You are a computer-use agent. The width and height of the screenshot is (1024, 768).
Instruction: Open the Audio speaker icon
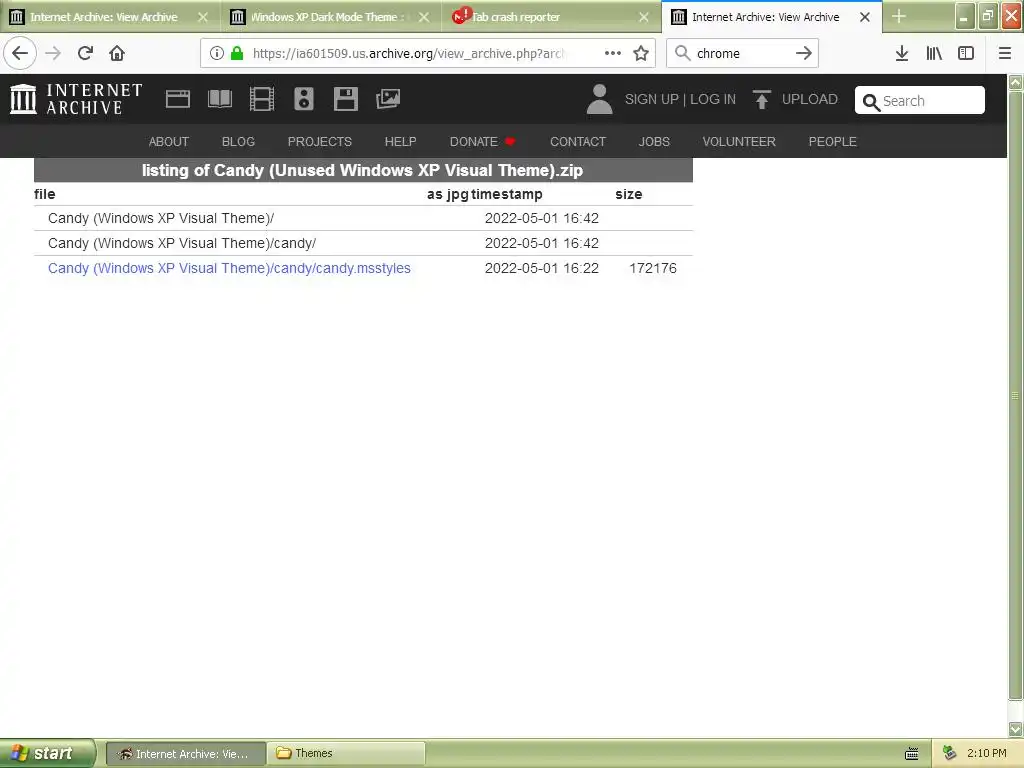coord(304,99)
